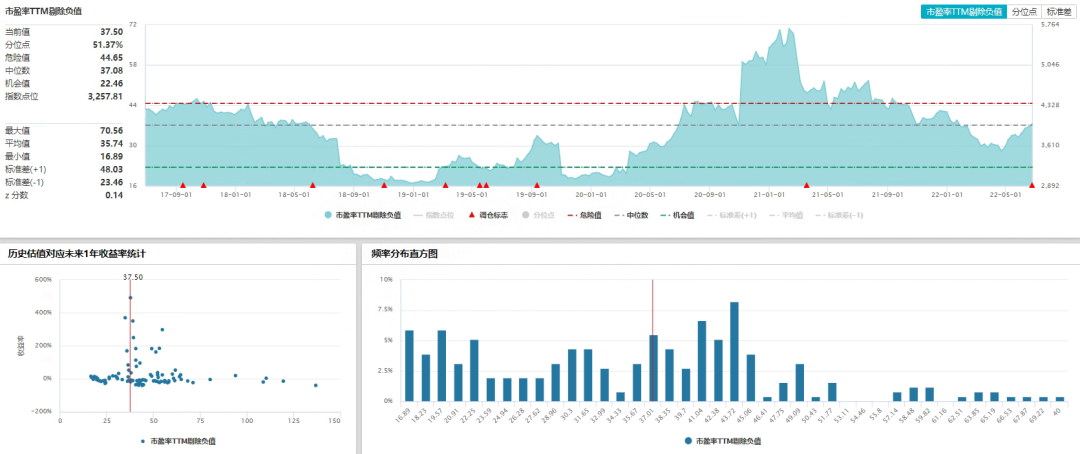The height and width of the screenshot is (454, 1080).
Task: Show the 标准差(-1) legend line
Action: pyautogui.click(x=839, y=215)
